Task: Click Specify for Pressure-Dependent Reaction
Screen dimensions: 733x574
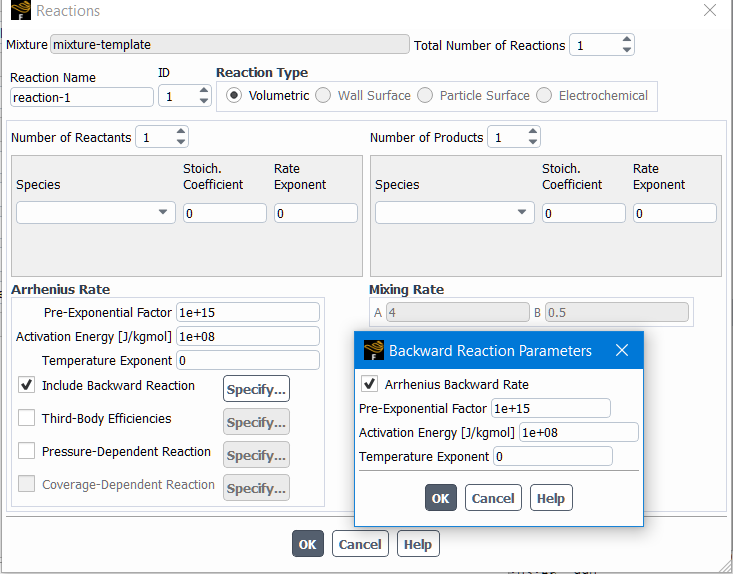Action: 256,455
